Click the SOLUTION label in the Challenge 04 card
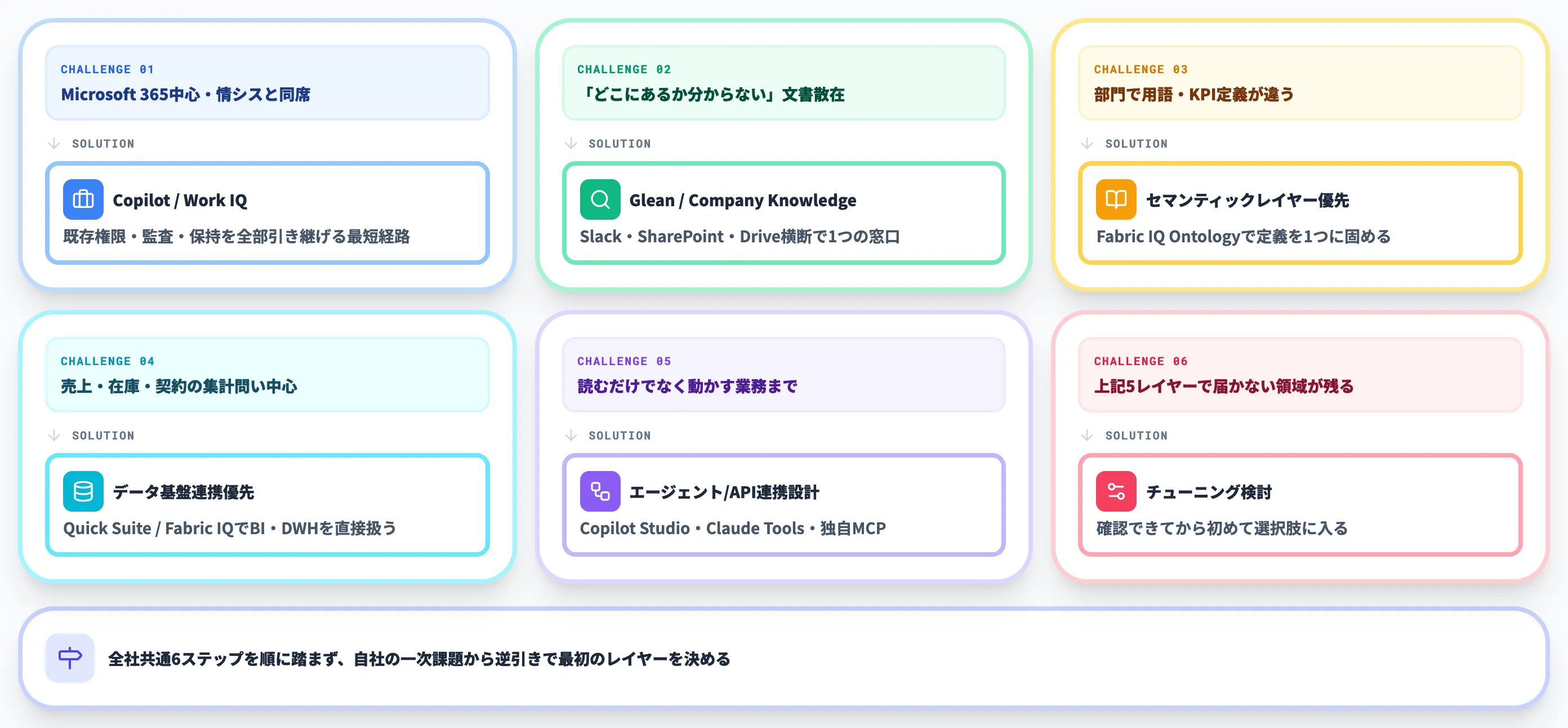This screenshot has width=1568, height=728. point(103,436)
